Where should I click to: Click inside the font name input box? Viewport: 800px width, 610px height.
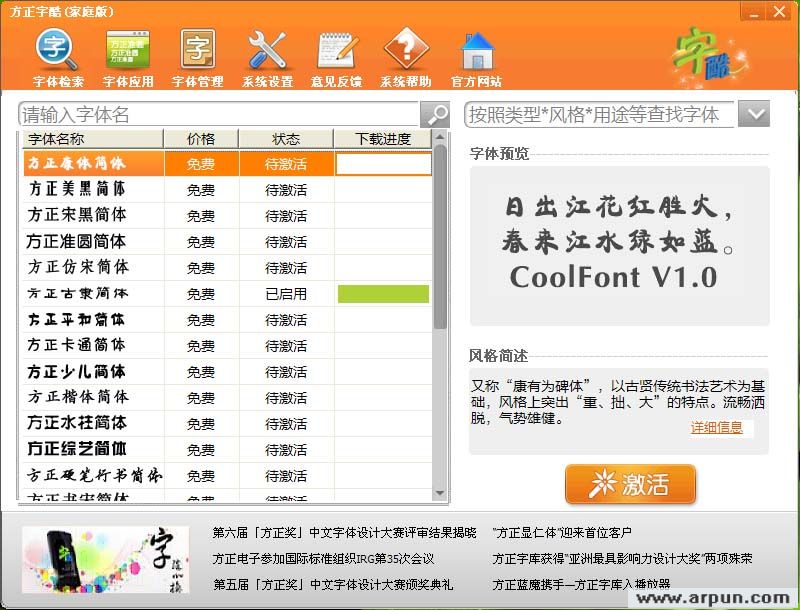[x=200, y=115]
